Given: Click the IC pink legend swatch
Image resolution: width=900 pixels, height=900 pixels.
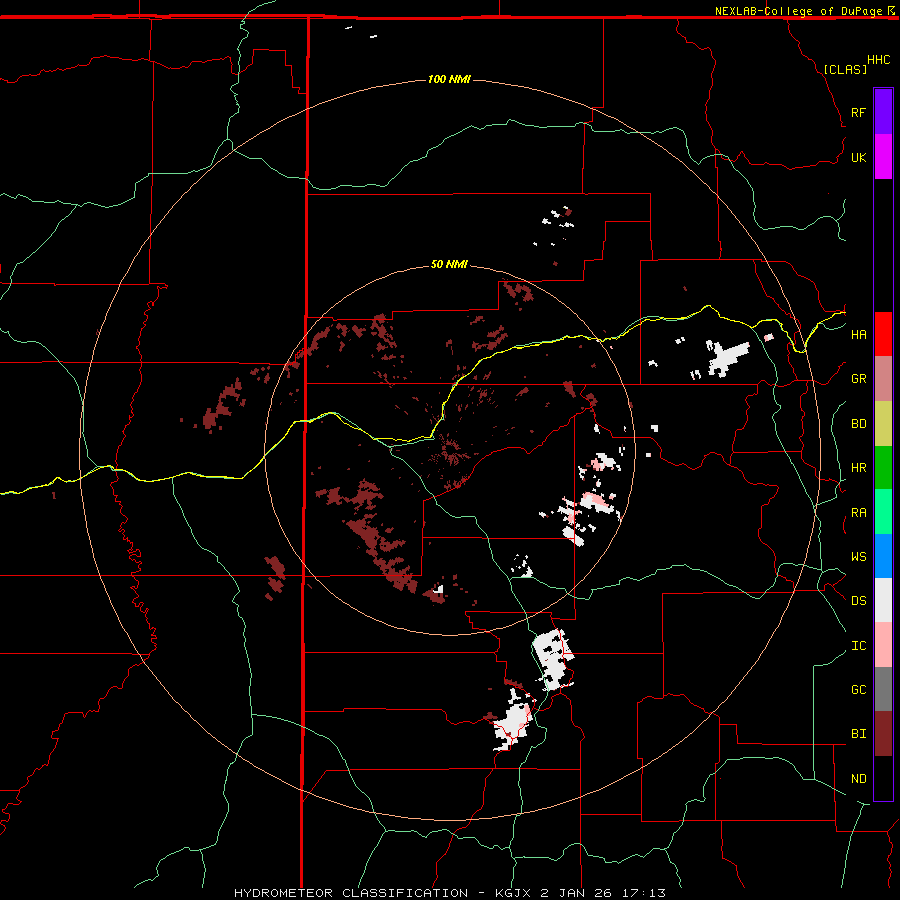Looking at the screenshot, I should tap(883, 645).
